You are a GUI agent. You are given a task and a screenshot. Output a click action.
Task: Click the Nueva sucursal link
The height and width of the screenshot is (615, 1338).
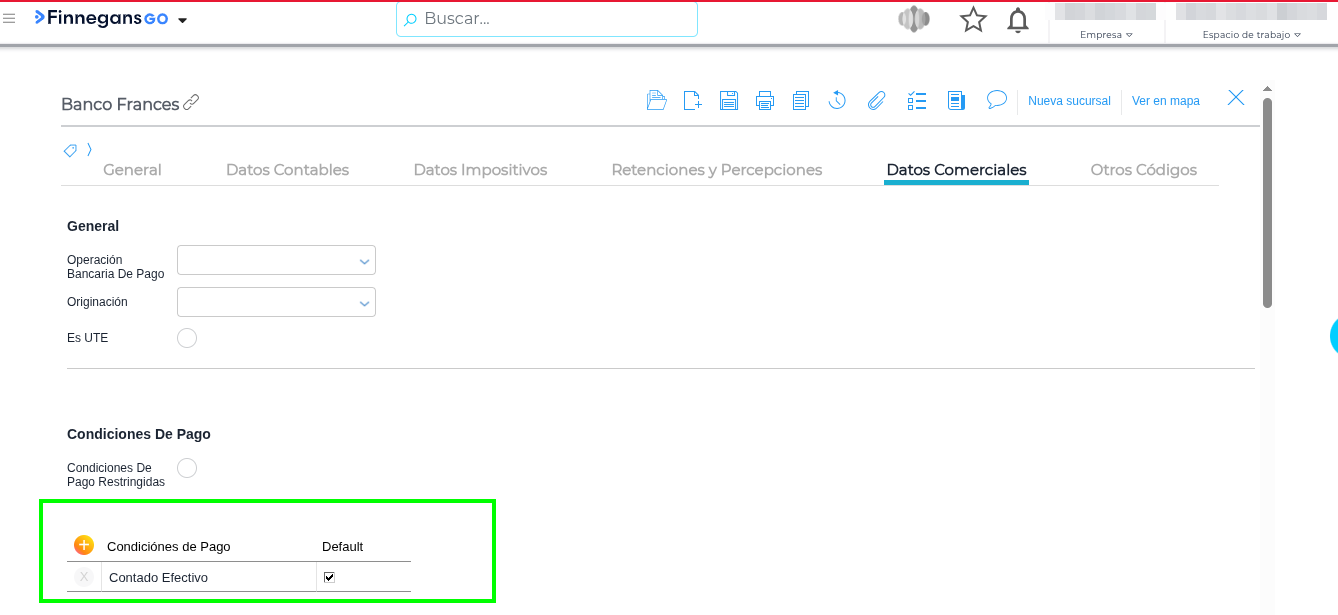click(1069, 101)
